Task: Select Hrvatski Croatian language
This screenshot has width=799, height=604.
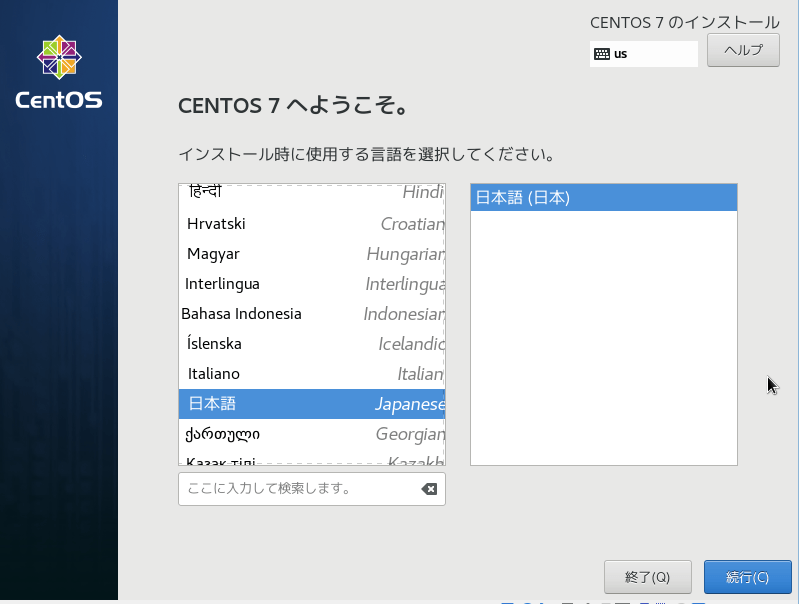Action: pyautogui.click(x=312, y=224)
